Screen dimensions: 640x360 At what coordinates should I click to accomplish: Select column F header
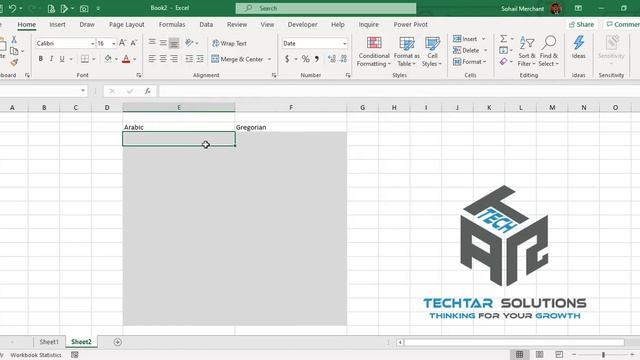291,107
